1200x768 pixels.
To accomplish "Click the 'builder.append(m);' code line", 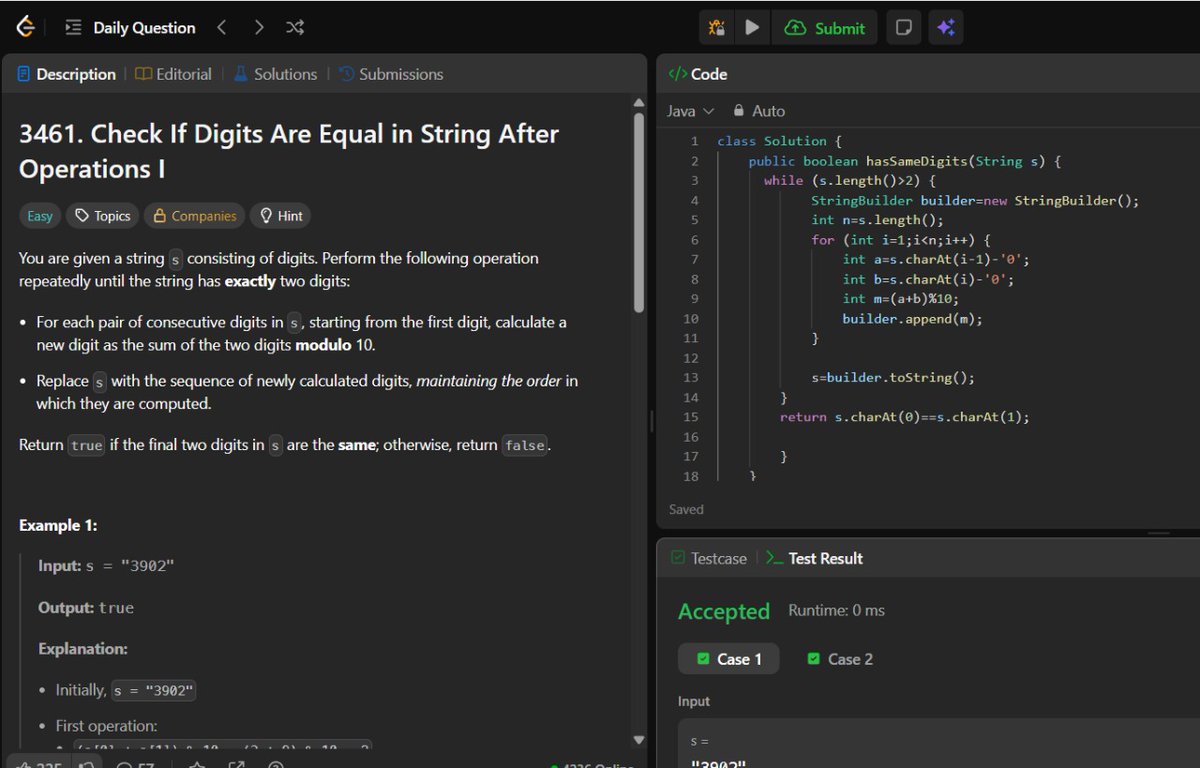I will click(x=912, y=319).
